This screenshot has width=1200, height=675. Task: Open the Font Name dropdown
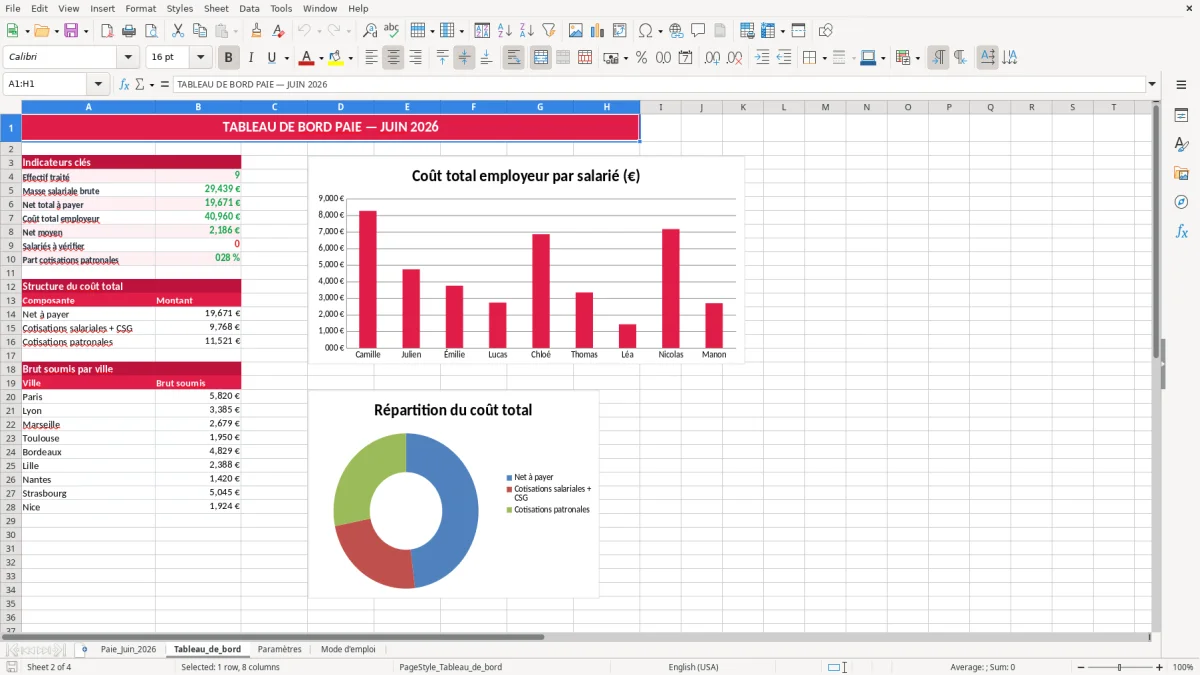coord(127,58)
